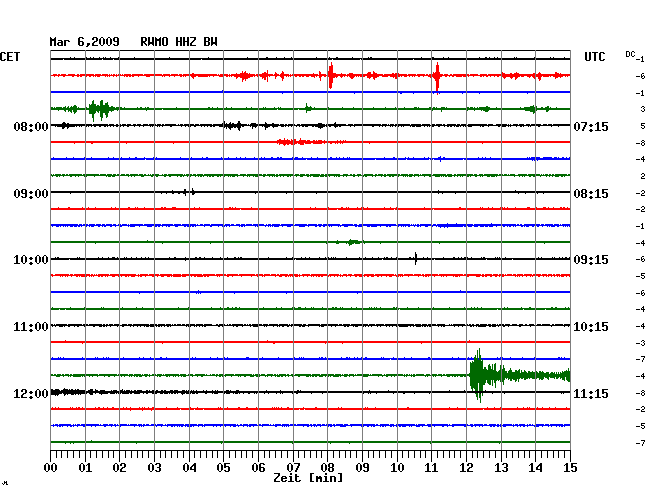Viewport: 650px width, 494px height.
Task: Click the 11:00 CET time label
Action: [x=31, y=327]
